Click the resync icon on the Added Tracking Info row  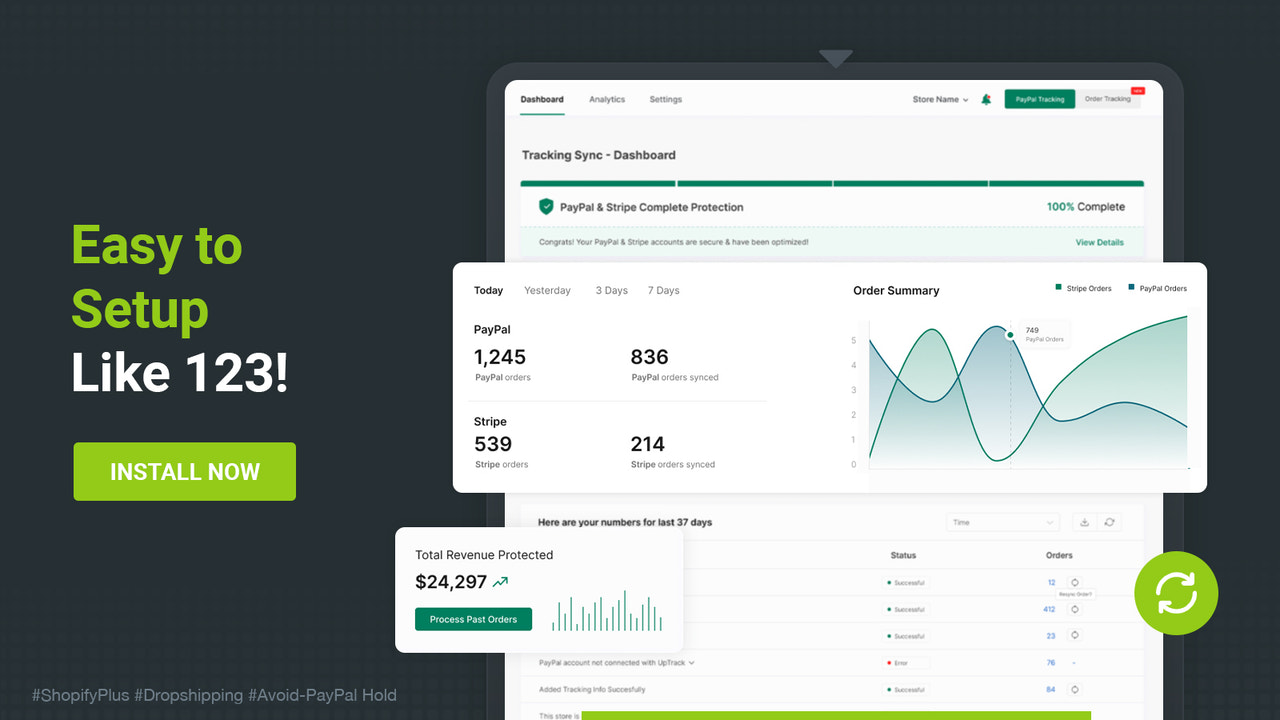1076,689
